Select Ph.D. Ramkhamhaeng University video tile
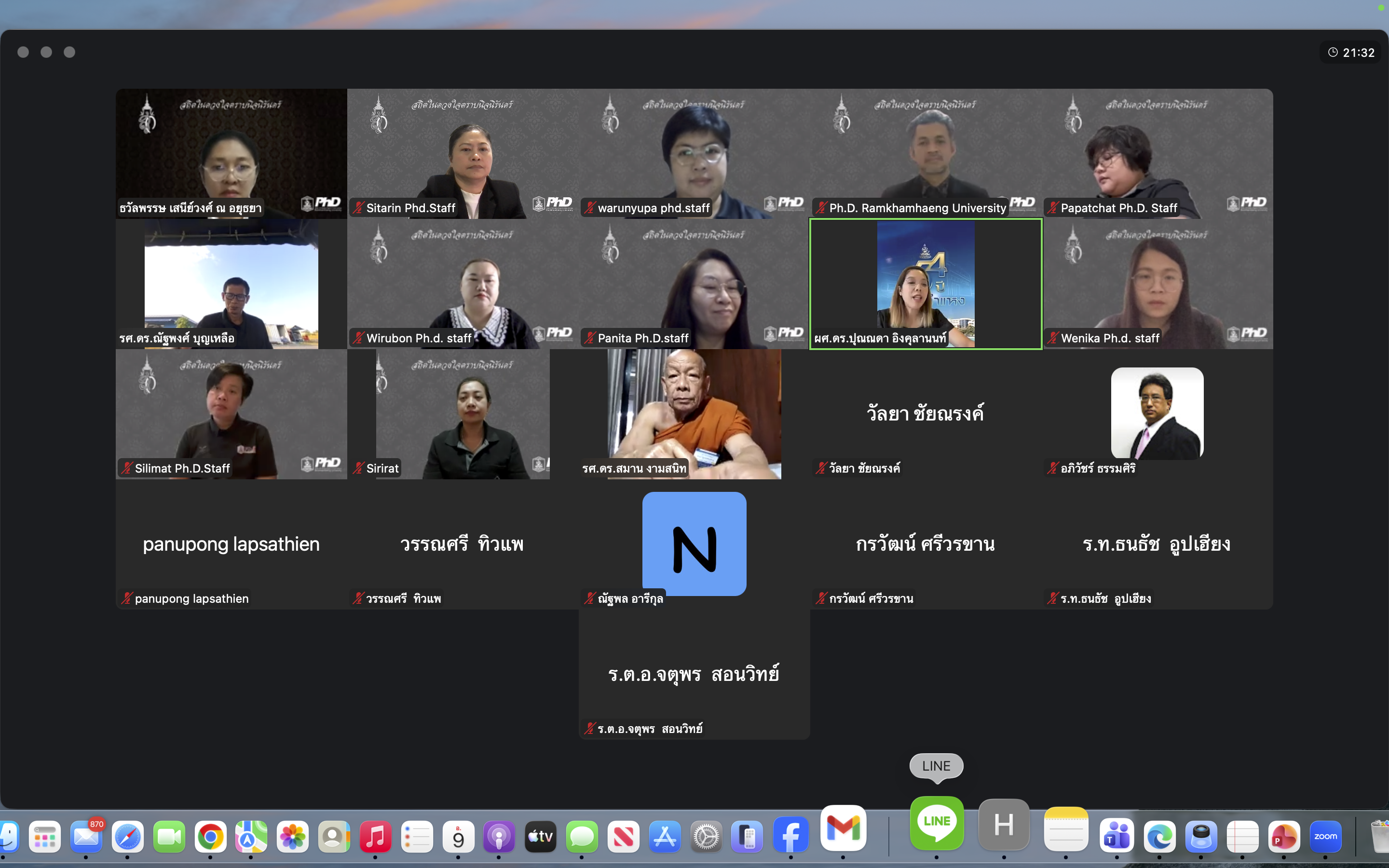 tap(925, 153)
